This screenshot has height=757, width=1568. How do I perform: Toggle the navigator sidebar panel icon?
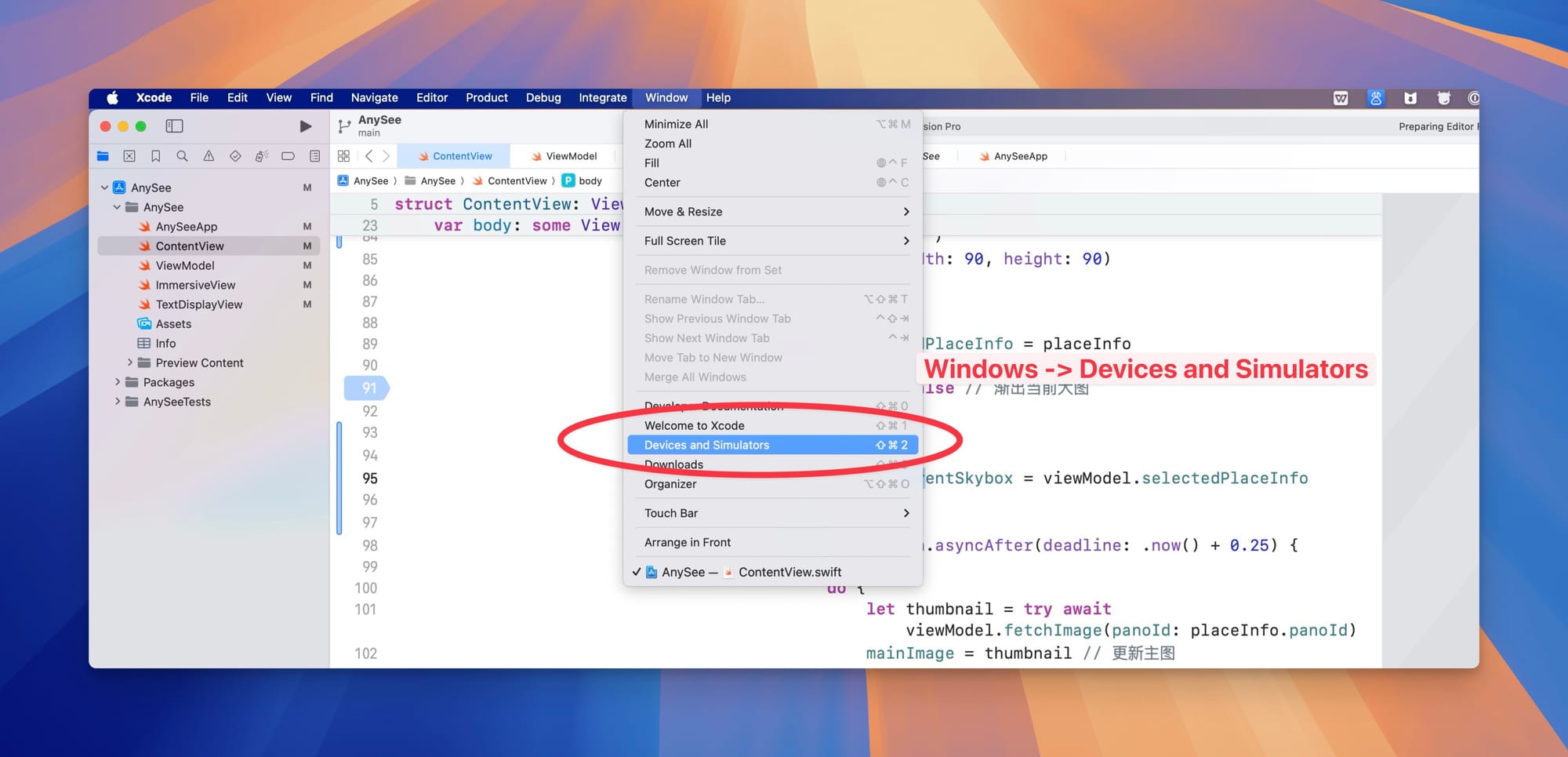174,126
